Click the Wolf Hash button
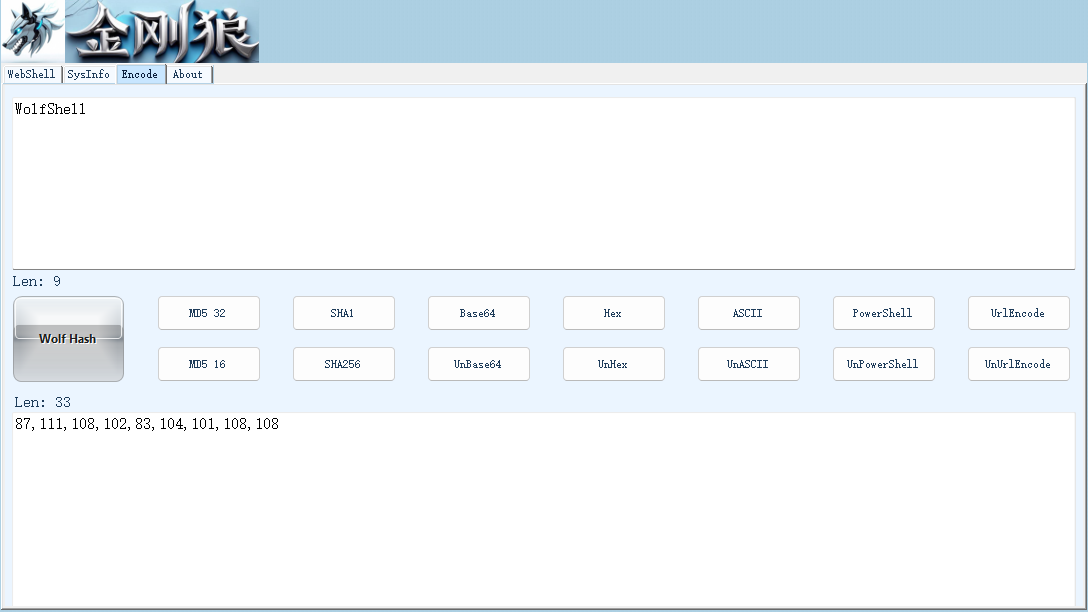The image size is (1088, 612). tap(68, 339)
